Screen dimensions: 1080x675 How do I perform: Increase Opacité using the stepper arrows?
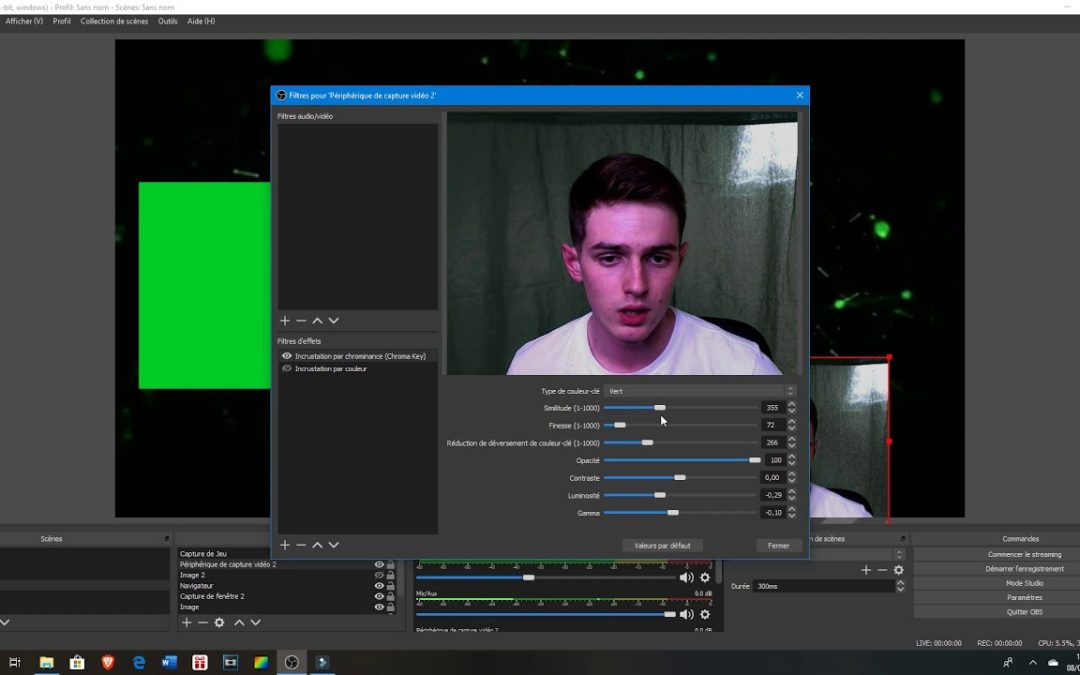pyautogui.click(x=791, y=457)
